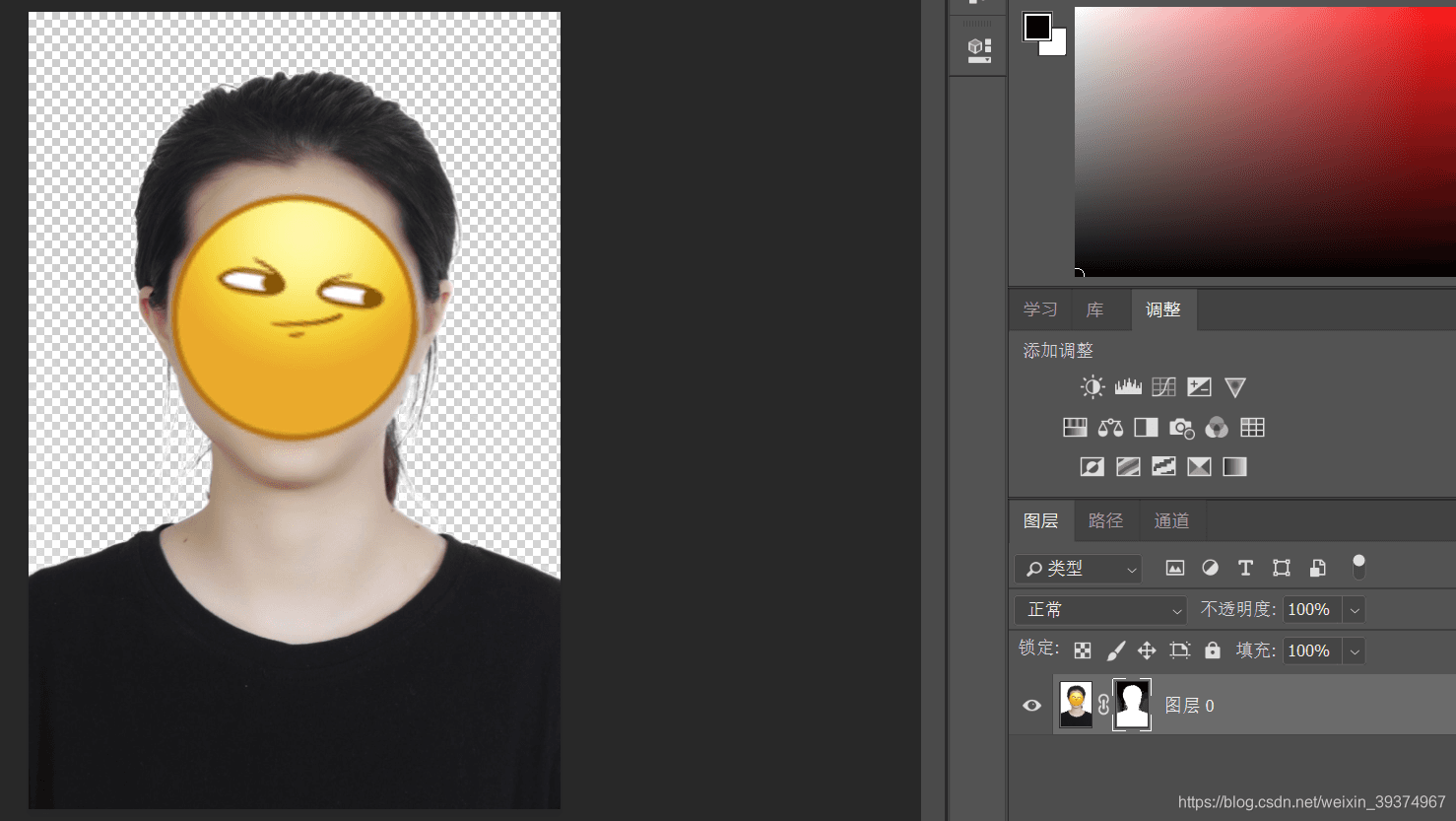This screenshot has height=821, width=1456.
Task: Lock transparent pixels of 图层 0
Action: tap(1083, 650)
